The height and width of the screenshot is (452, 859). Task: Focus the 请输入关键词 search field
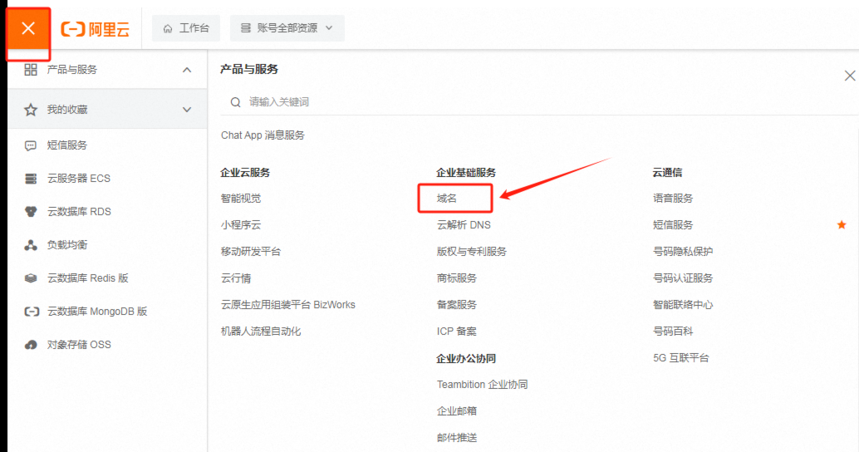pos(540,102)
